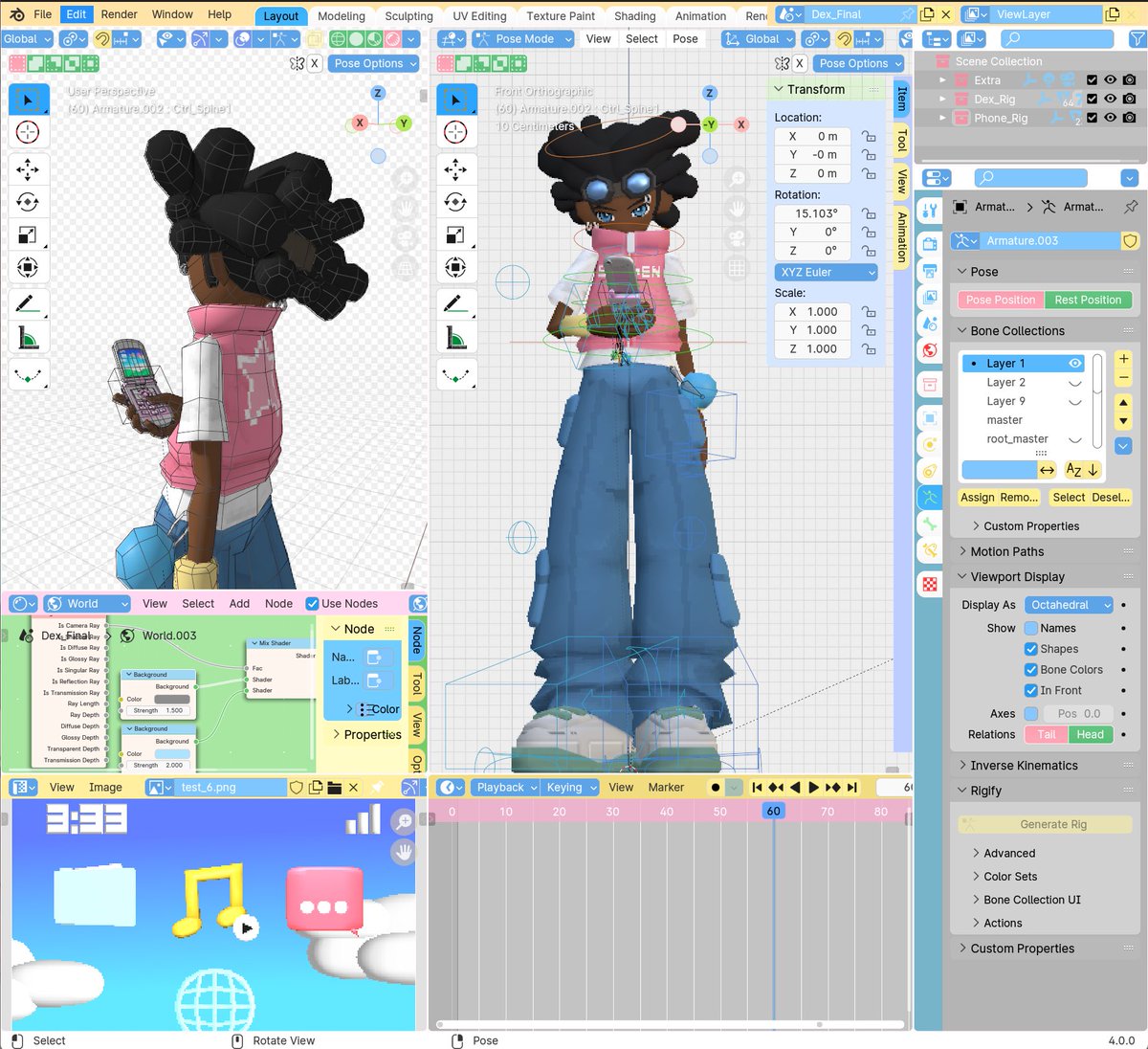Click the open-image folder icon beside test_6.png
Screen dimensions: 1148x1049
[334, 788]
